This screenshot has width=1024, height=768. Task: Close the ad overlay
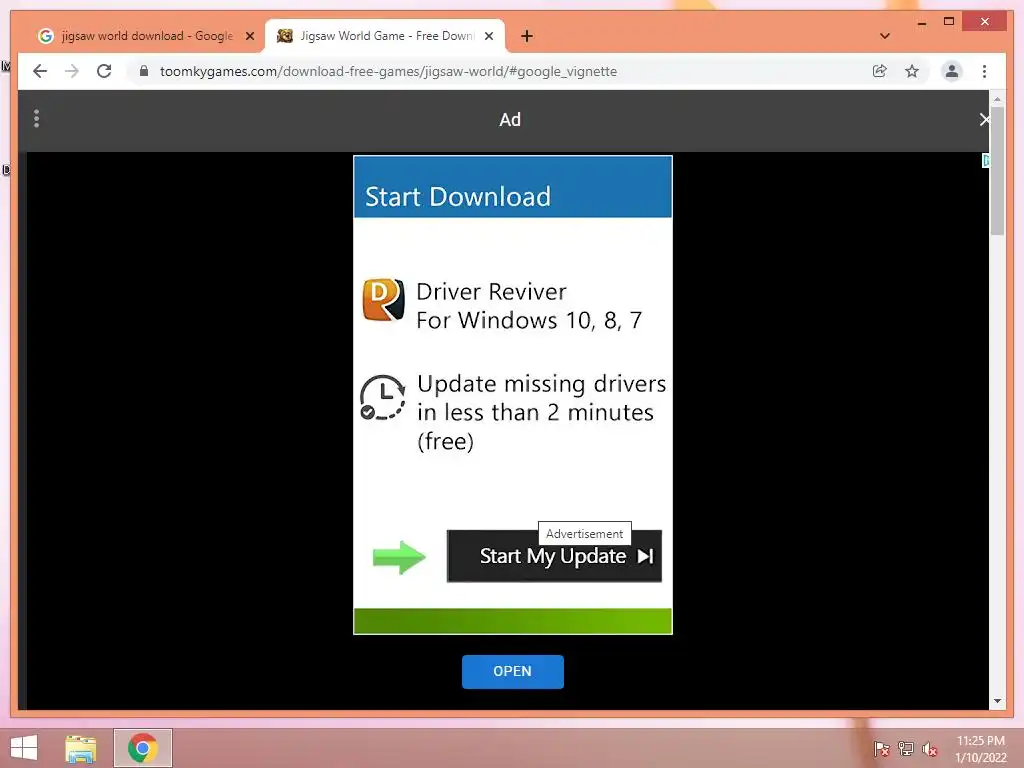984,120
